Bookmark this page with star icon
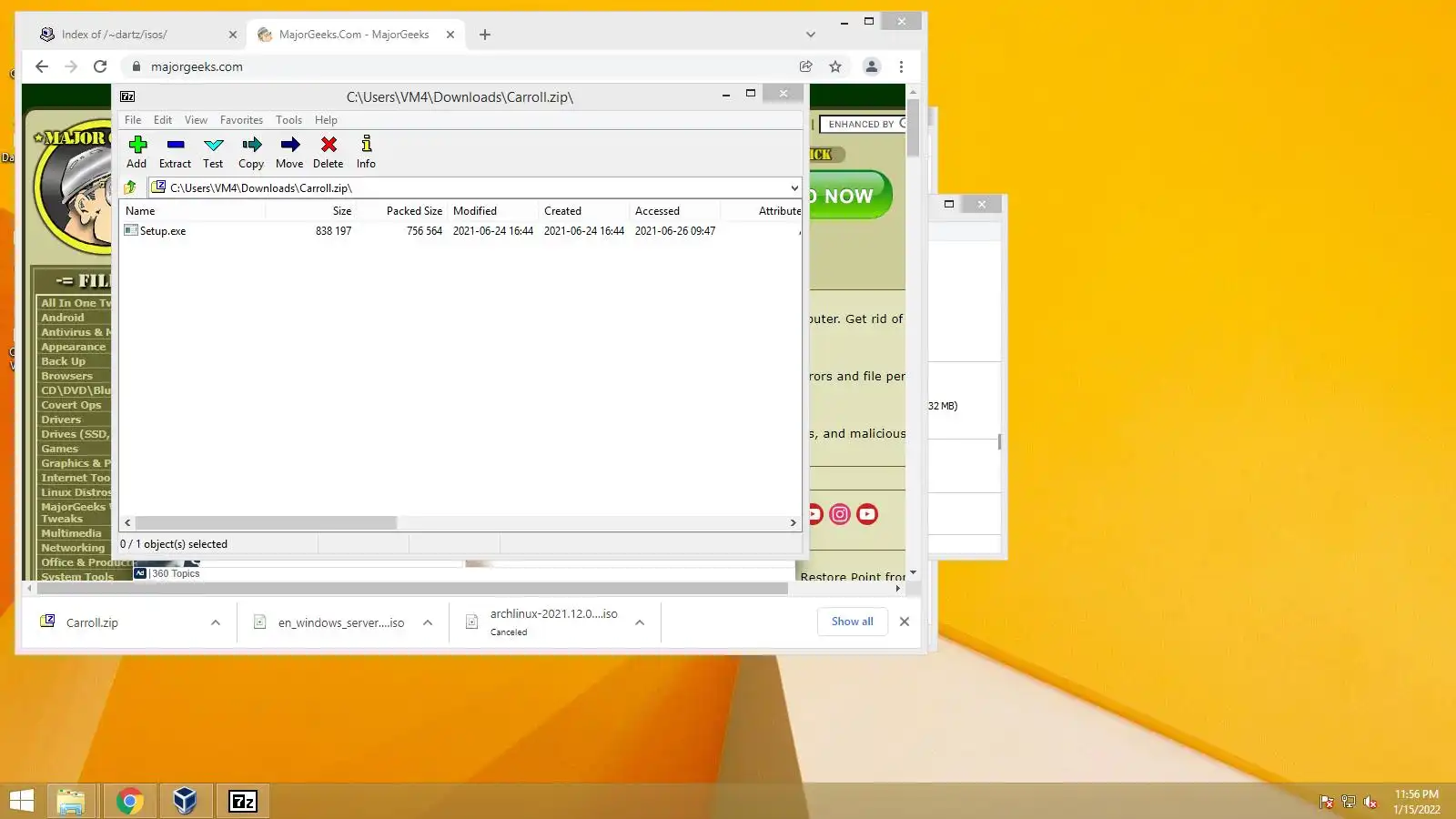The width and height of the screenshot is (1456, 819). pyautogui.click(x=835, y=66)
